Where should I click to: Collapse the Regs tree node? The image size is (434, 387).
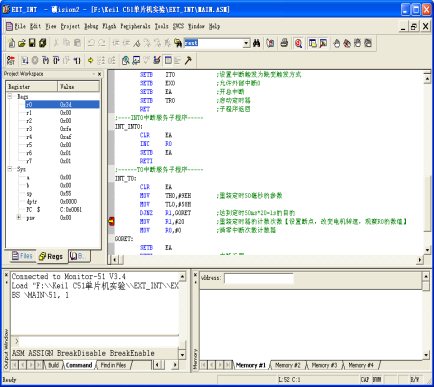(x=10, y=97)
